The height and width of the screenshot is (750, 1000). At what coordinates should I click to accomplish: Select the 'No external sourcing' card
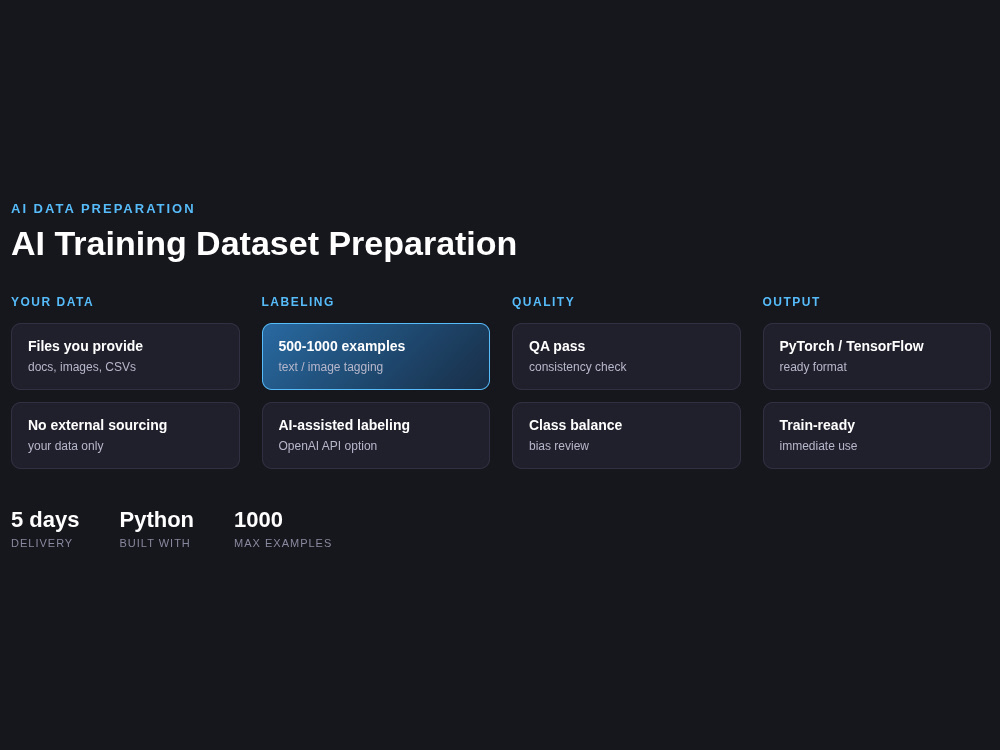[125, 436]
